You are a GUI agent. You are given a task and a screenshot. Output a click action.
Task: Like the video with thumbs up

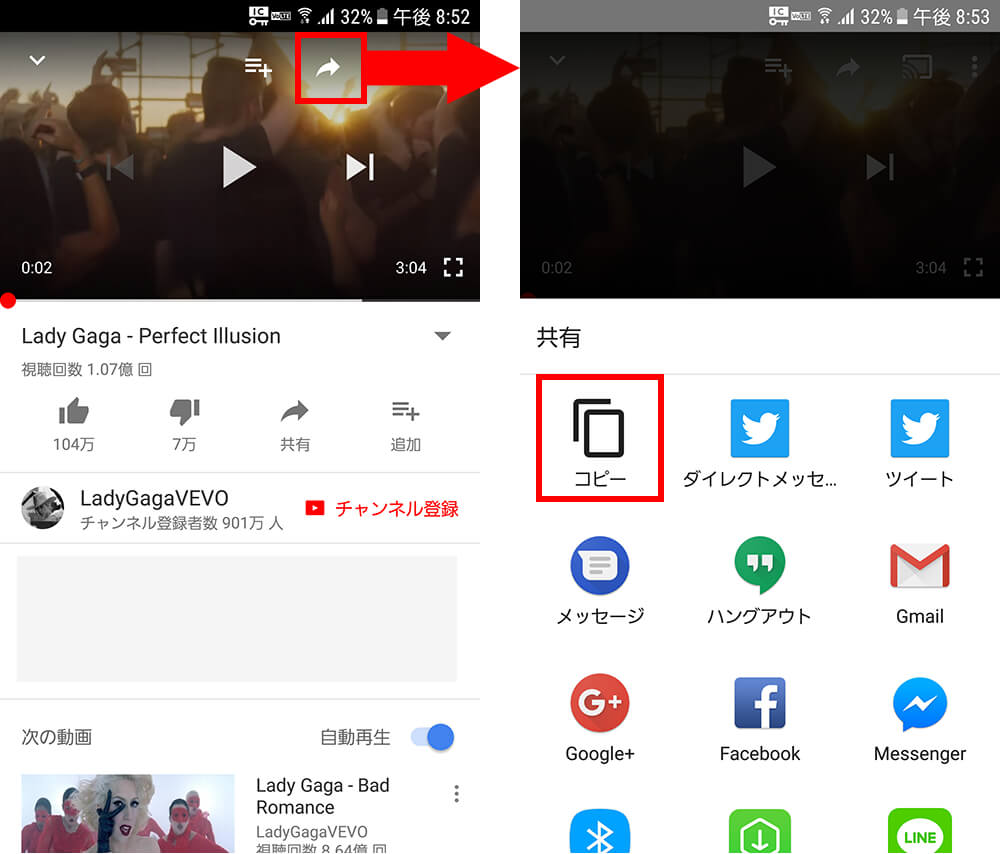pos(74,411)
